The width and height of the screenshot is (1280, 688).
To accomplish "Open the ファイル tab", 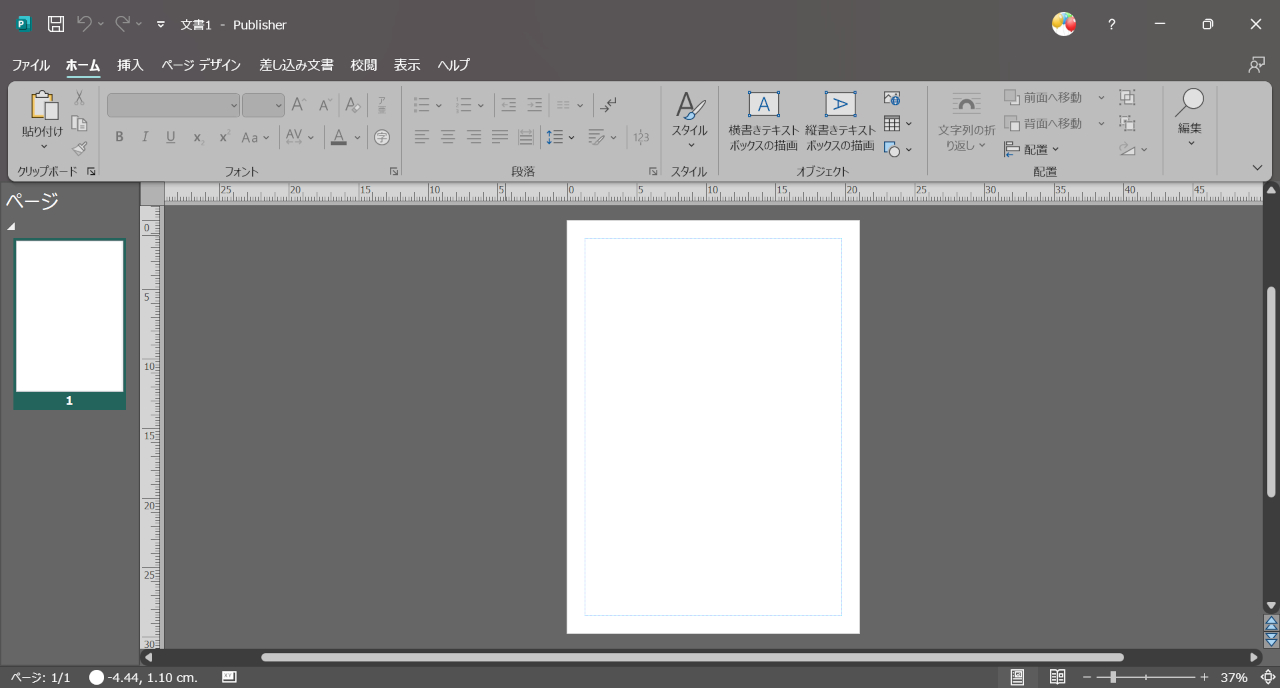I will [31, 65].
